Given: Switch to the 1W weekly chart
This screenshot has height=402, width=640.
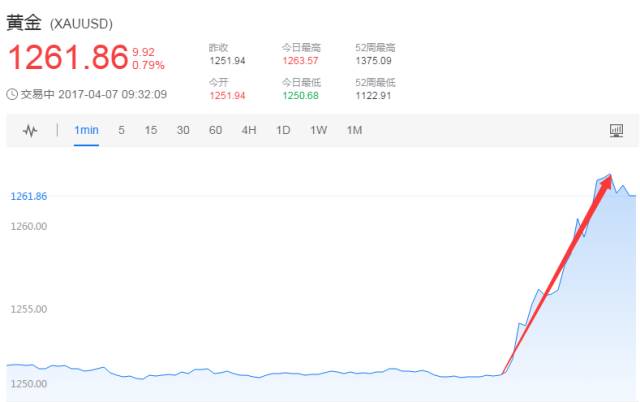Looking at the screenshot, I should (318, 131).
